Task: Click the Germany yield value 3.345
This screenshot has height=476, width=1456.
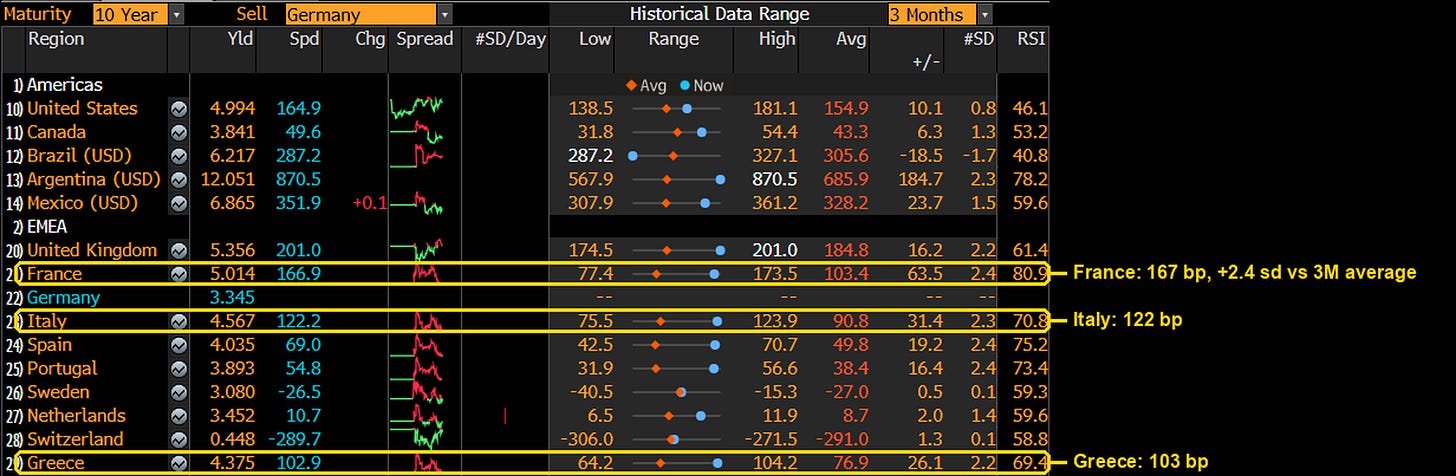Action: (231, 298)
